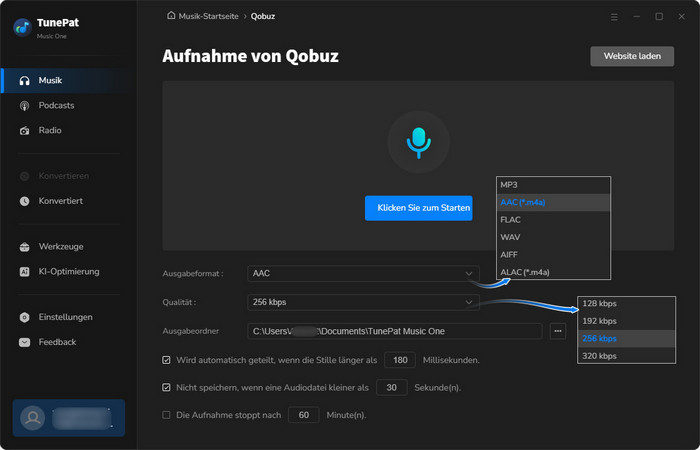Click the podcast icon beside Podcasts

click(25, 106)
